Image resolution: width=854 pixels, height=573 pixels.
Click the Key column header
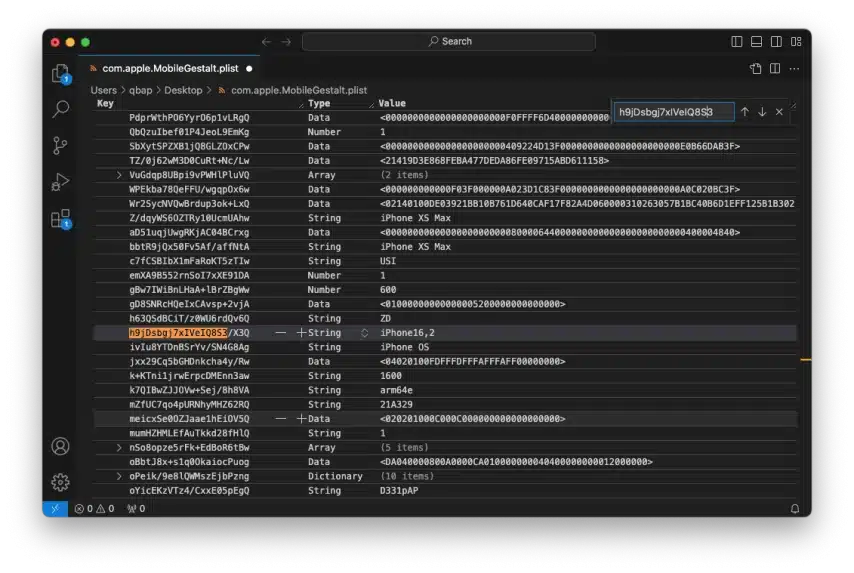[x=105, y=103]
